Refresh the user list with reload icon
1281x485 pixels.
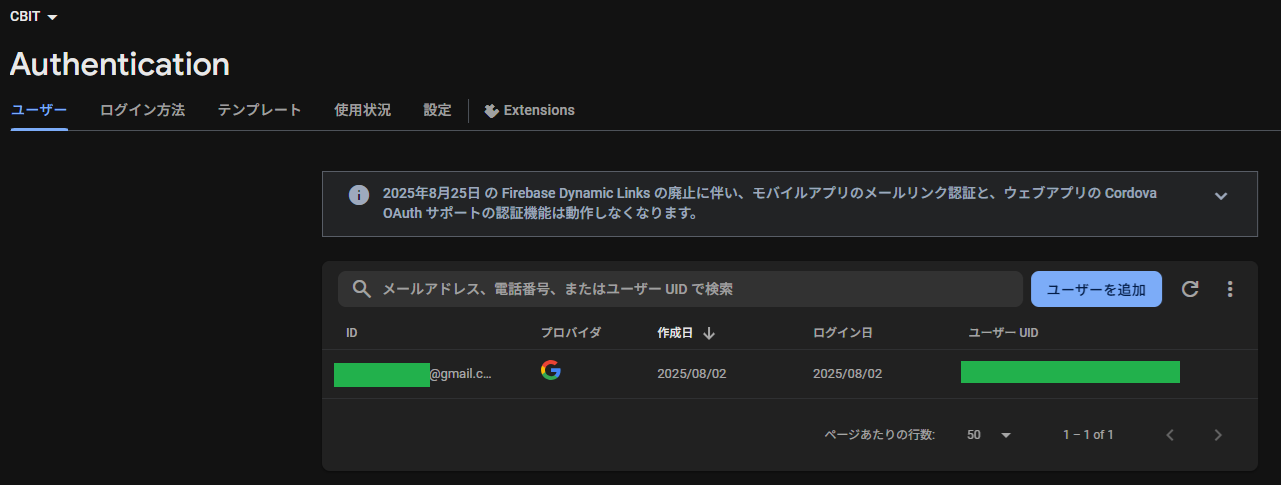1190,289
